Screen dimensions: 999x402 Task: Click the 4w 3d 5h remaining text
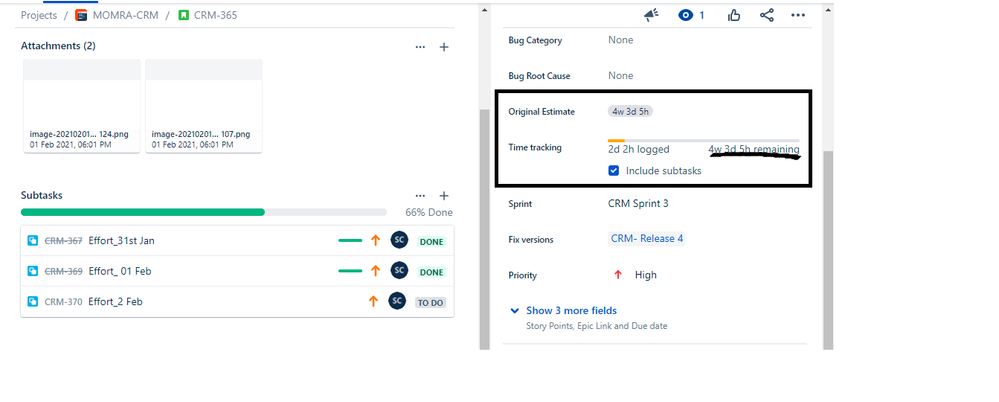[x=754, y=150]
